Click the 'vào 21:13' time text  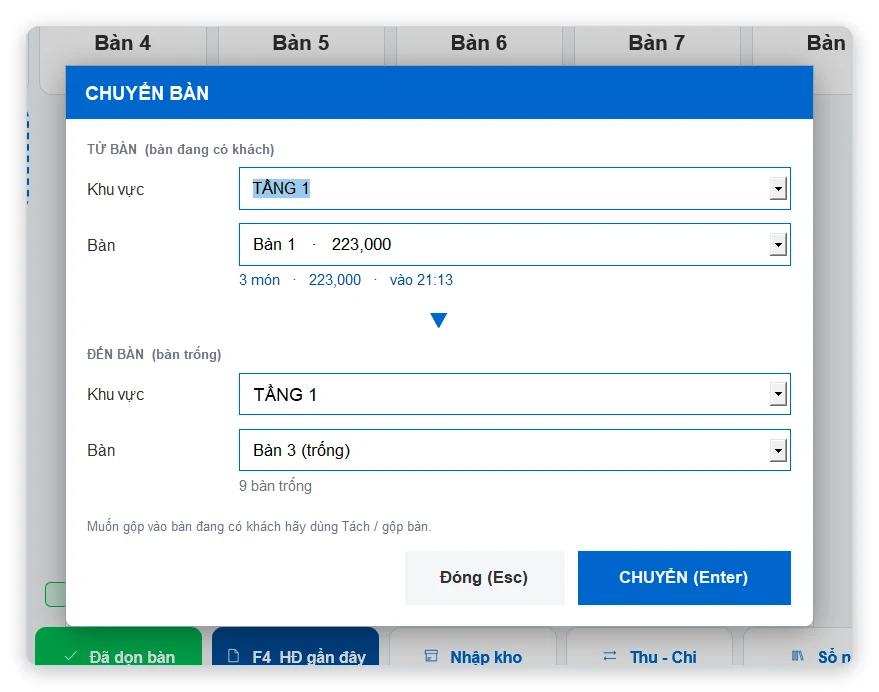tap(422, 280)
